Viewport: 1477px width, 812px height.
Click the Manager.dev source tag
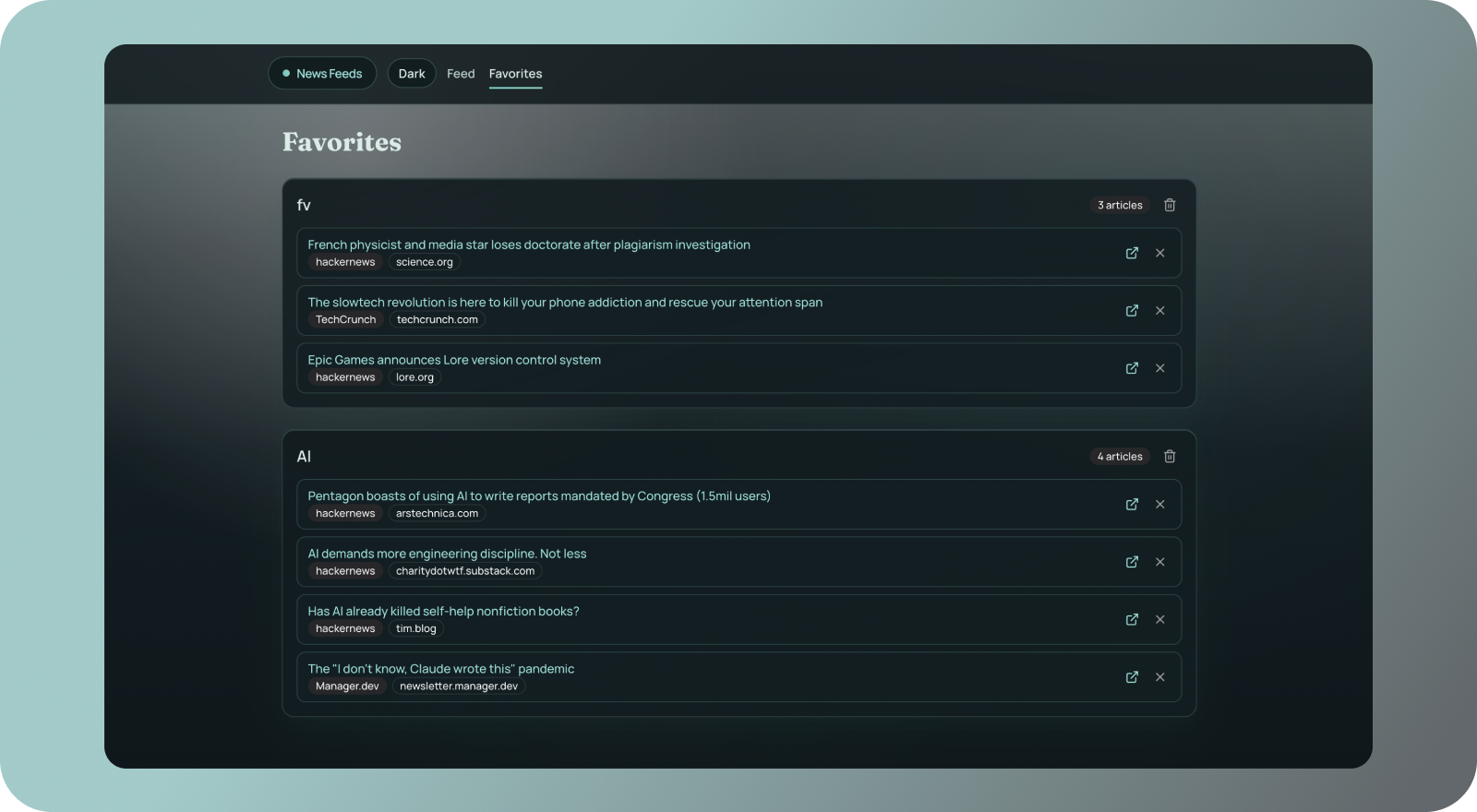[x=347, y=686]
